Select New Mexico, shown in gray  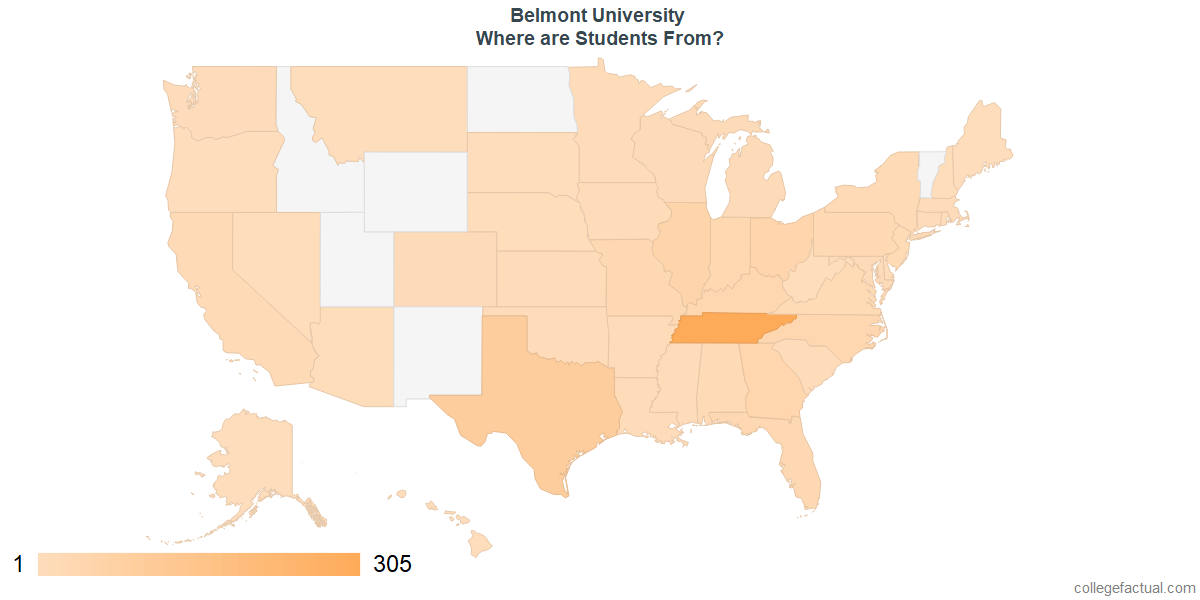437,355
